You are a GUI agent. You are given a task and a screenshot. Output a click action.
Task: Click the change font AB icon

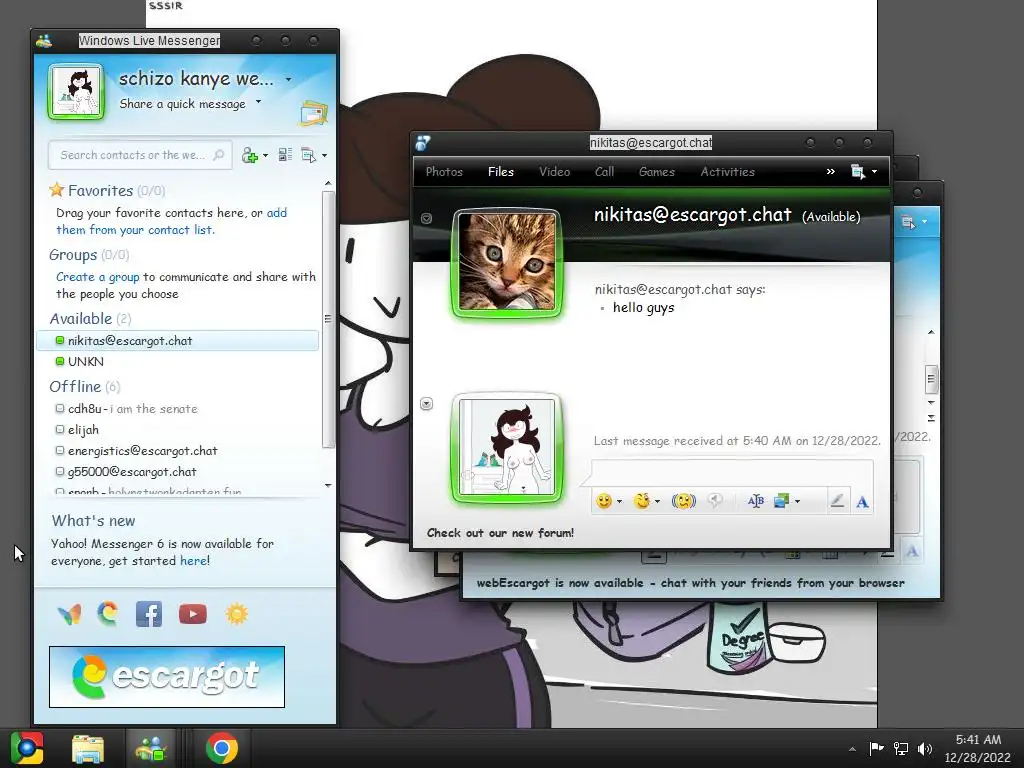click(756, 501)
